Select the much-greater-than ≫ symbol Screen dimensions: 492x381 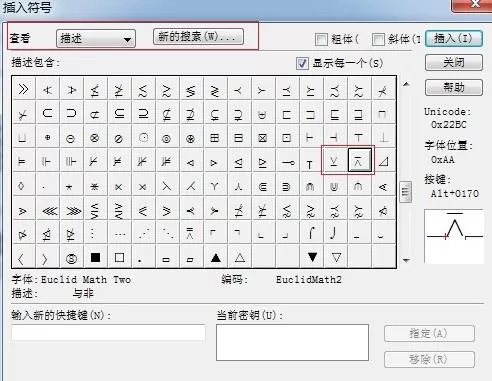[23, 89]
